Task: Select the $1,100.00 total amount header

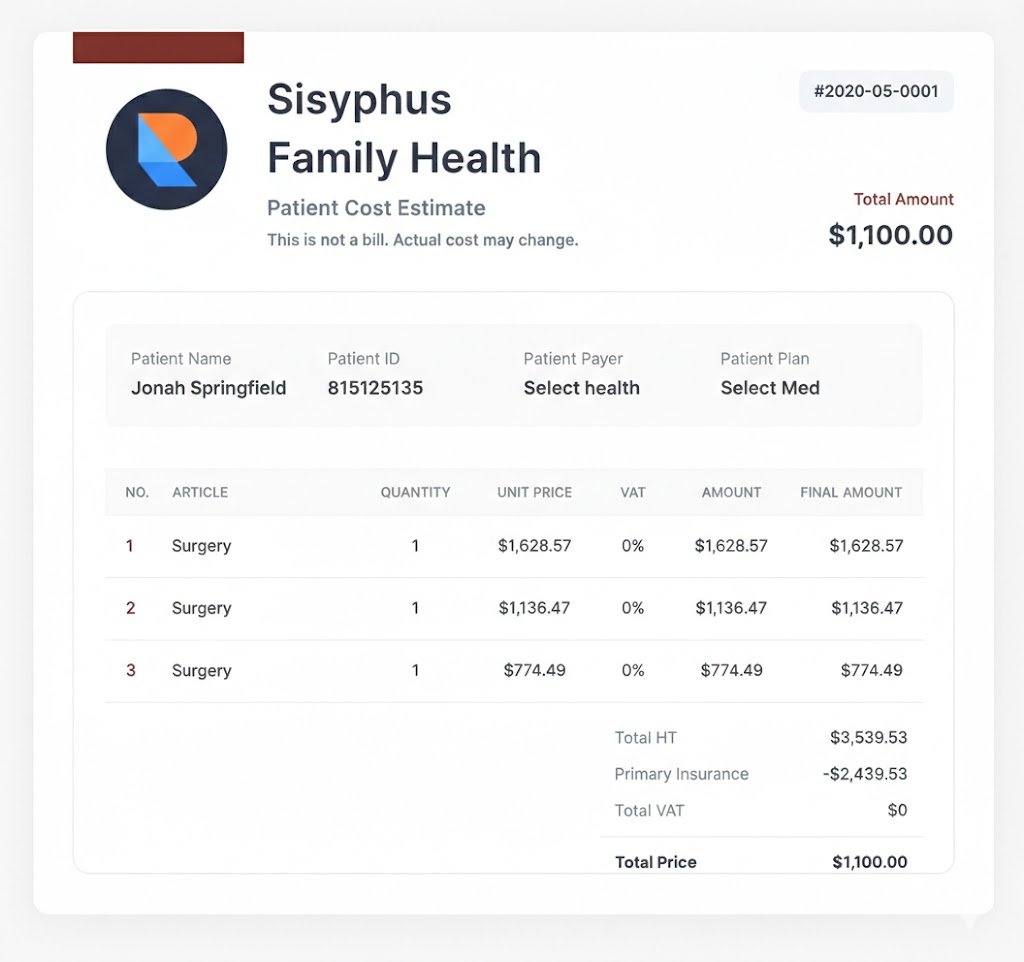Action: tap(890, 235)
